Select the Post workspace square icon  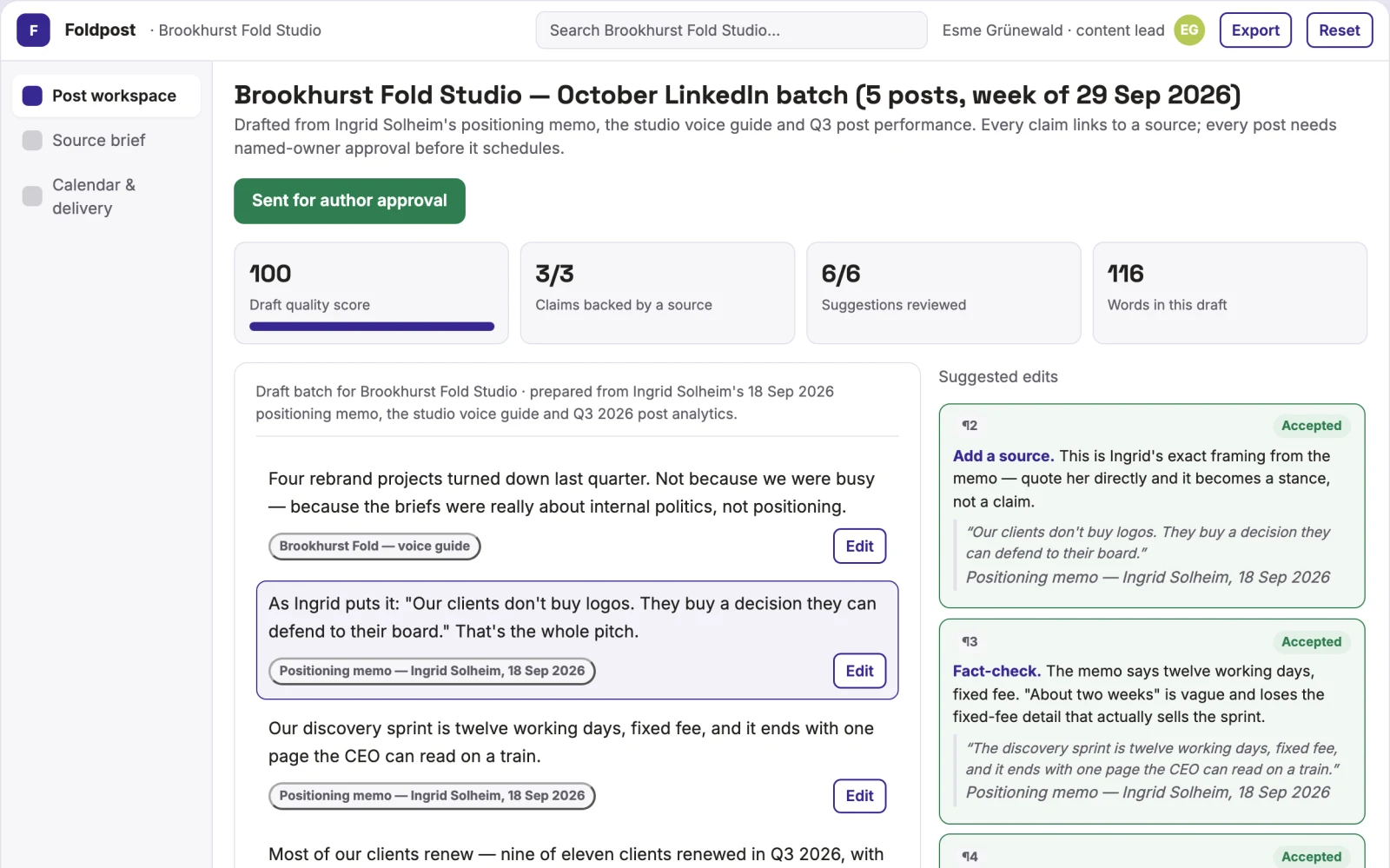(32, 96)
